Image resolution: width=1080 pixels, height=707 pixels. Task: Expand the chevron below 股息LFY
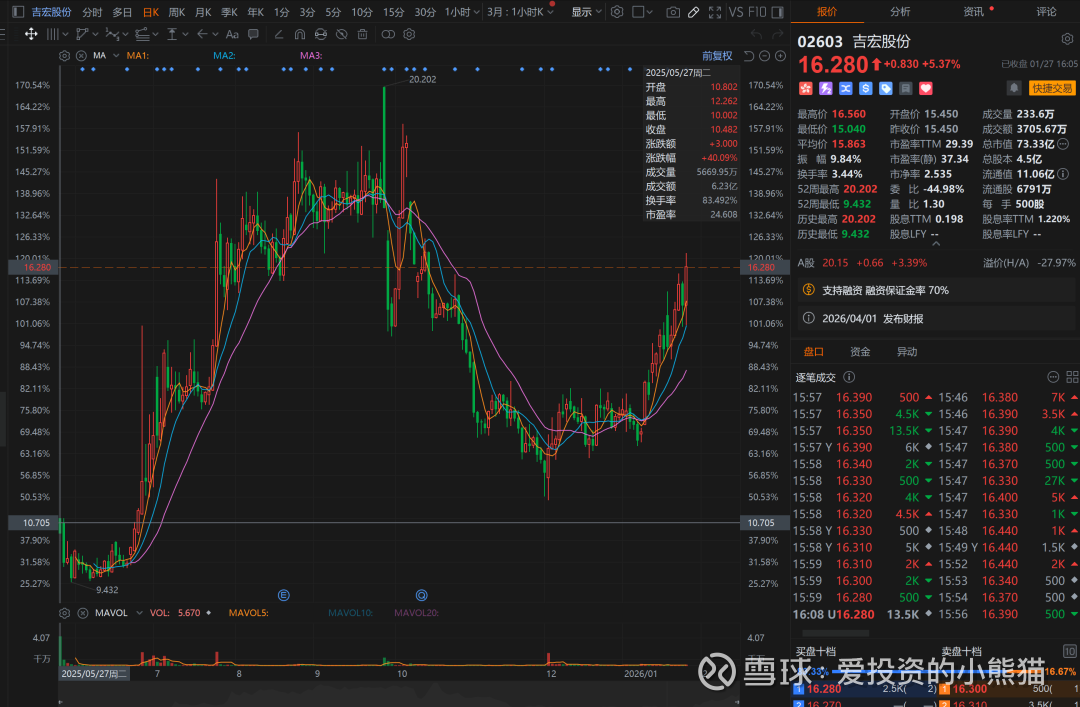point(935,243)
